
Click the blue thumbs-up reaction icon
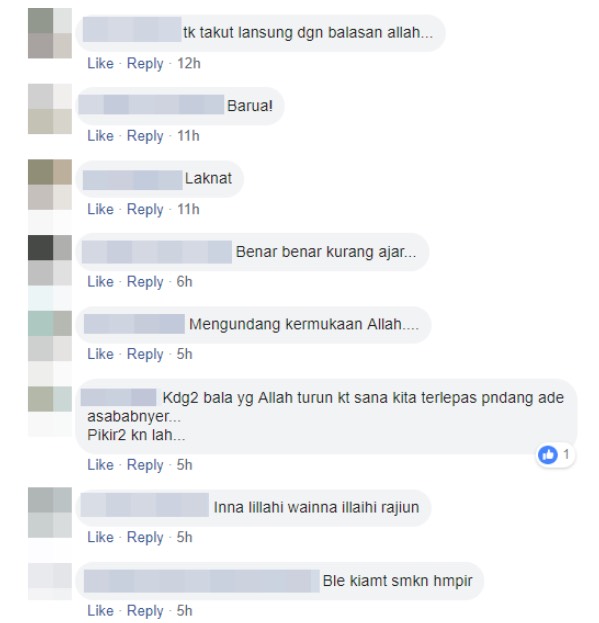[548, 455]
